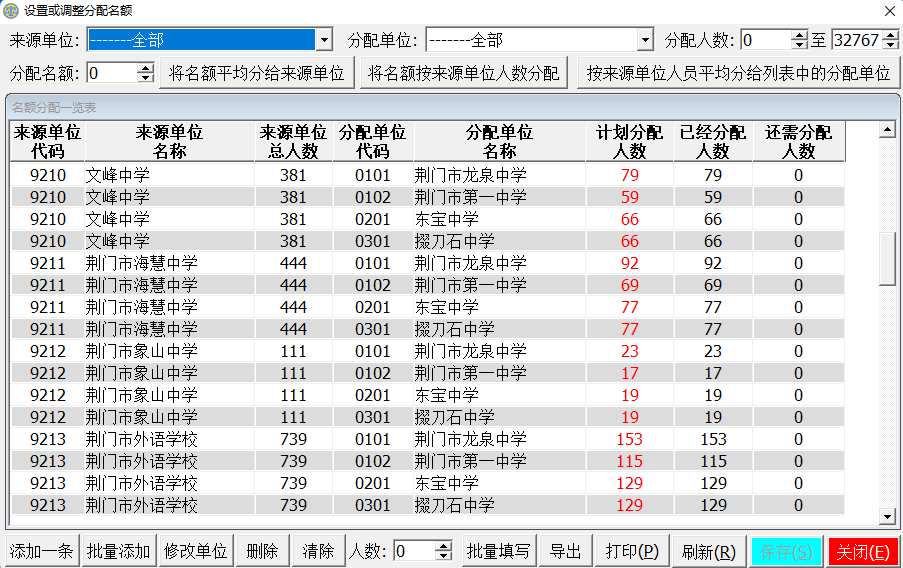Screen dimensions: 903x568
Task: Decrease the bottom 人数 spinner value
Action: (x=443, y=556)
